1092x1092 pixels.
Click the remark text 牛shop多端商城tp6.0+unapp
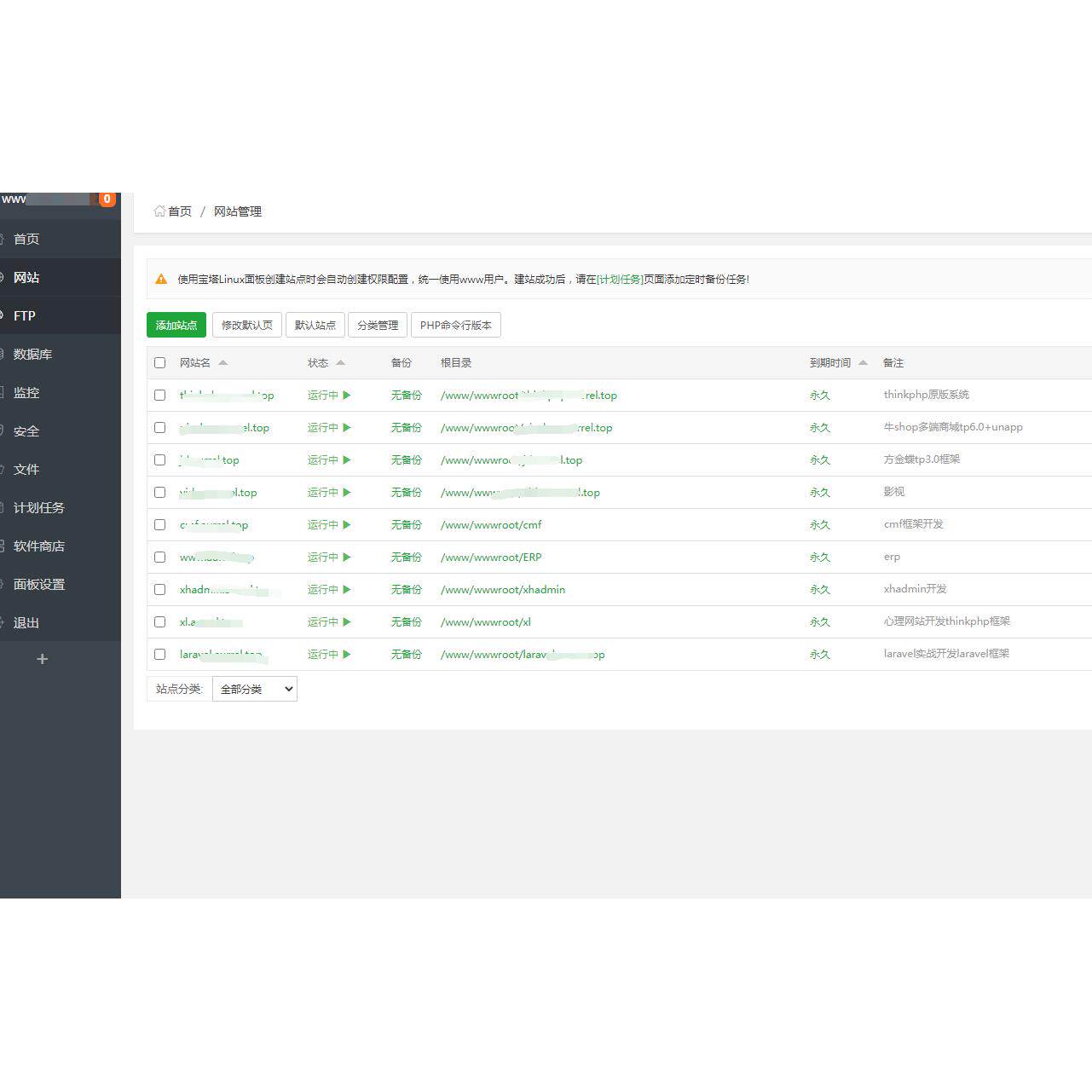[953, 427]
